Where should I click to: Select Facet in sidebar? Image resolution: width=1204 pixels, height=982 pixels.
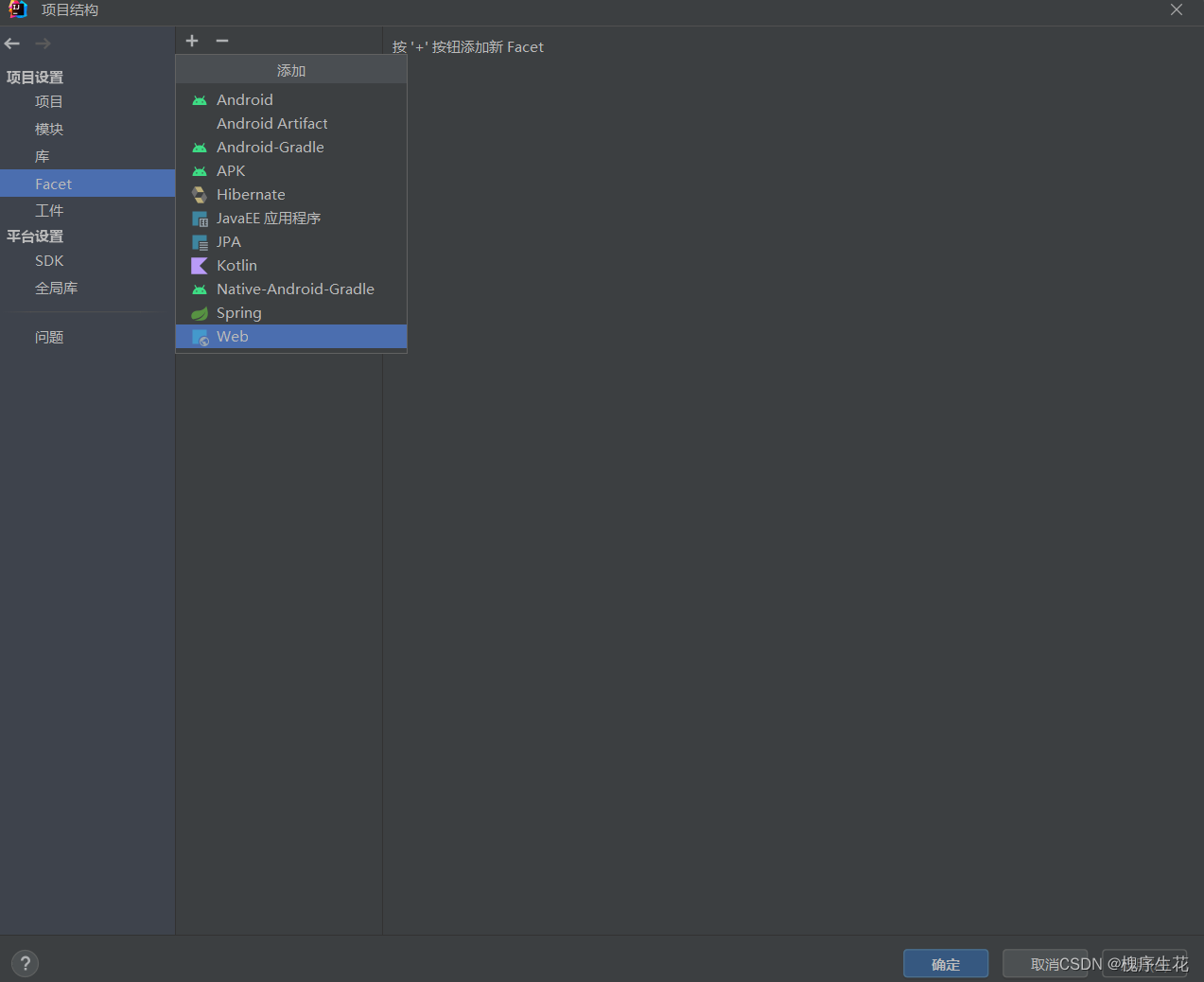coord(87,184)
